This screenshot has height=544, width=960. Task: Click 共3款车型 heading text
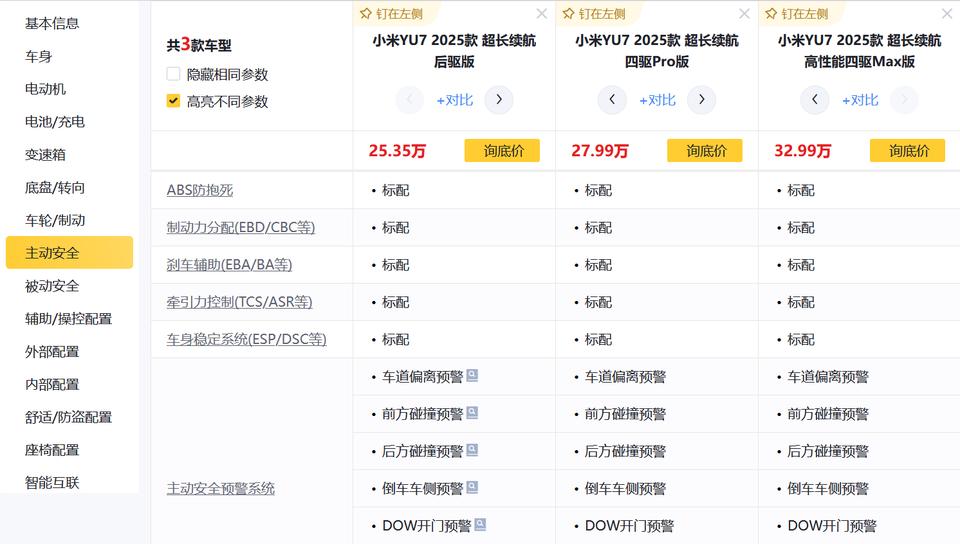(199, 45)
